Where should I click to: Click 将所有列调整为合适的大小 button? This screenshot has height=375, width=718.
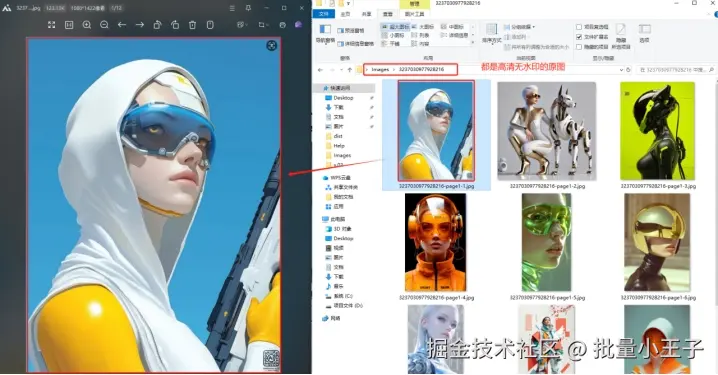tap(537, 47)
